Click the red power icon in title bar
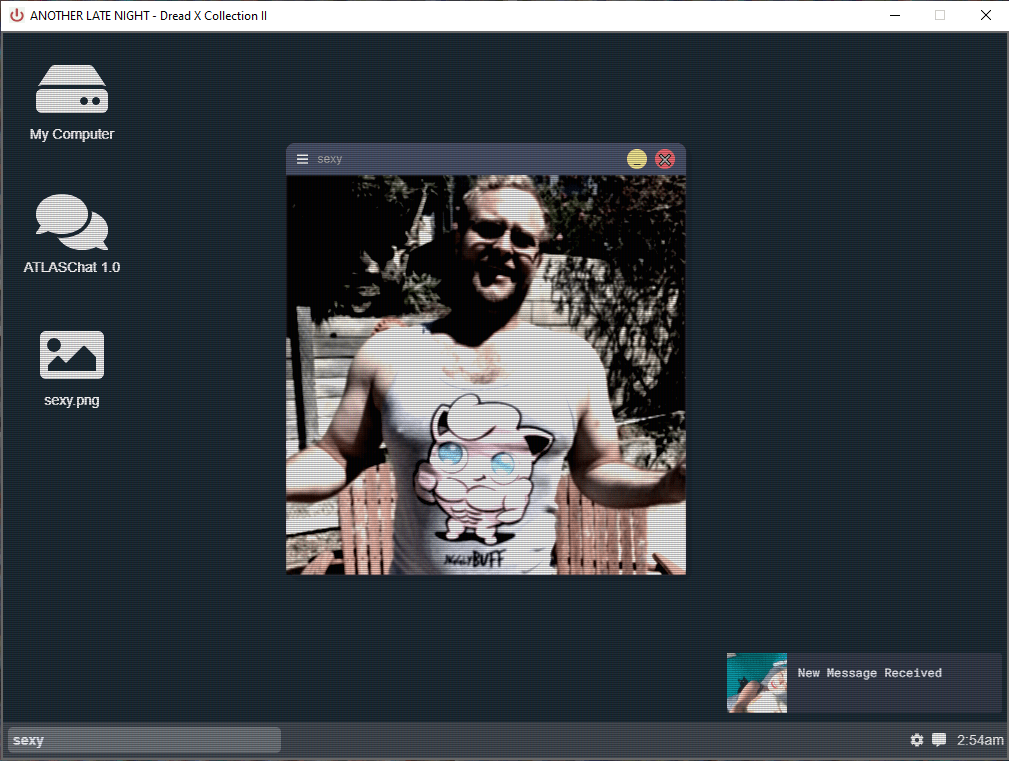 click(16, 15)
